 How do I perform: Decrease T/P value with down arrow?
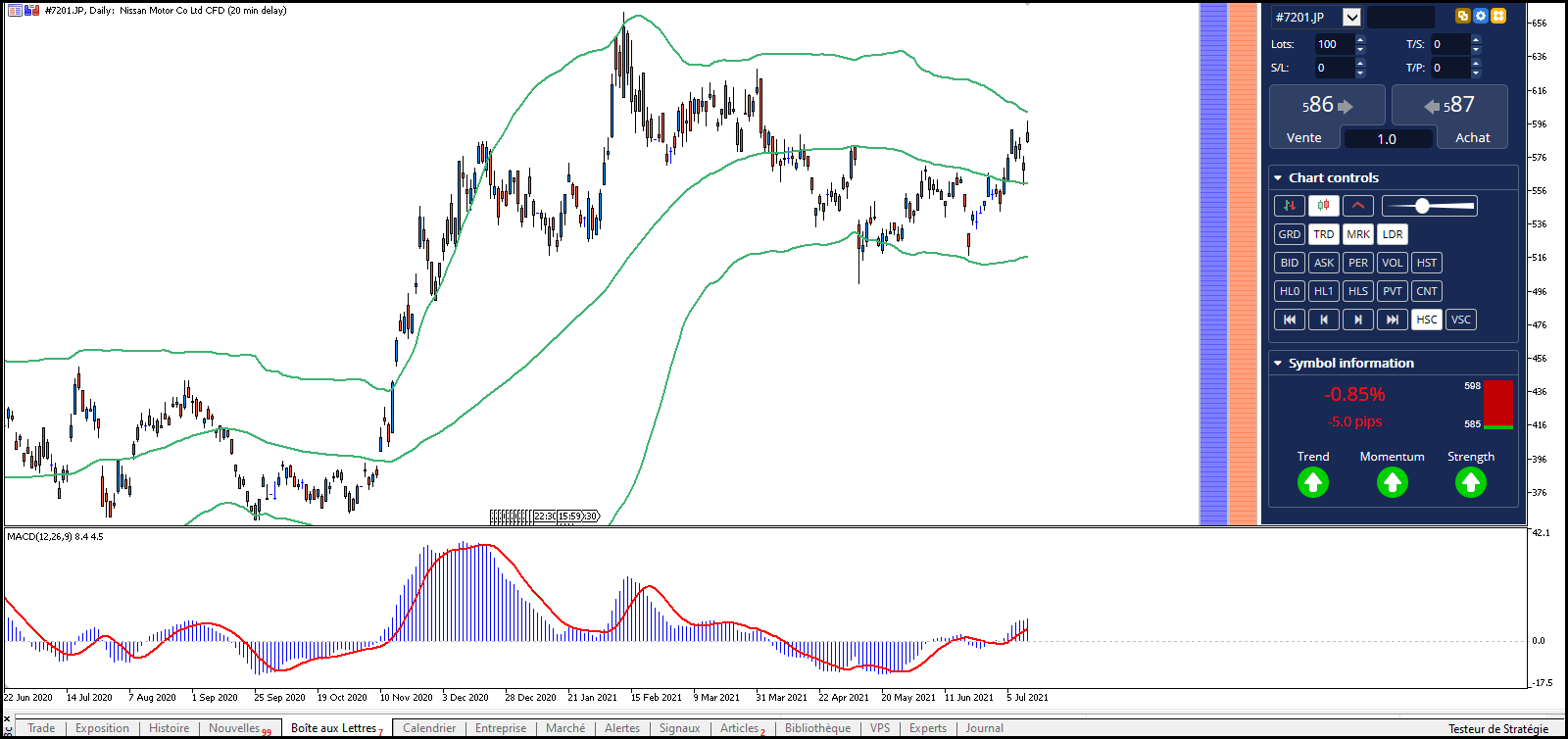(1476, 73)
